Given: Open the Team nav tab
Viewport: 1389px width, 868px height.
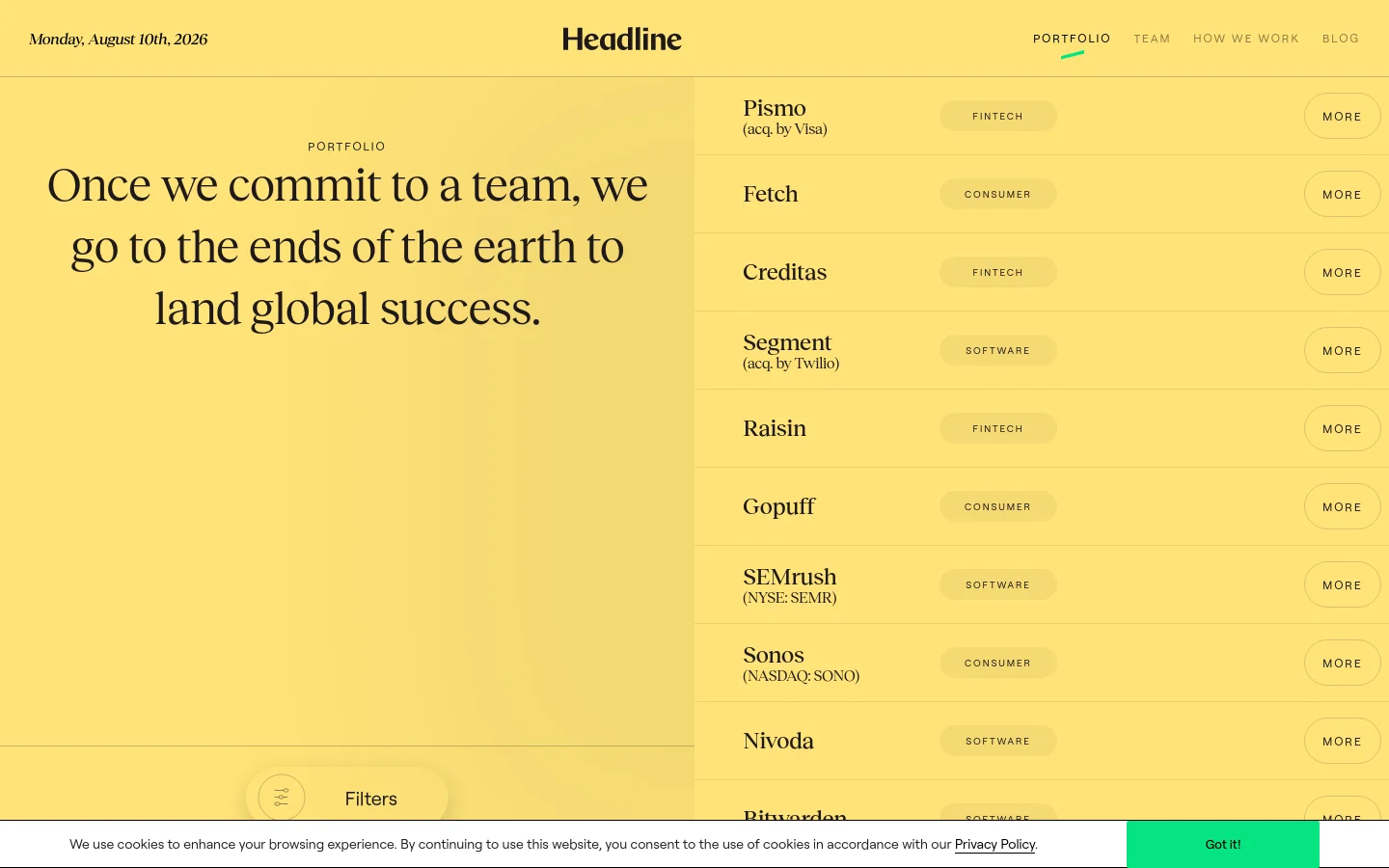Looking at the screenshot, I should pyautogui.click(x=1152, y=39).
